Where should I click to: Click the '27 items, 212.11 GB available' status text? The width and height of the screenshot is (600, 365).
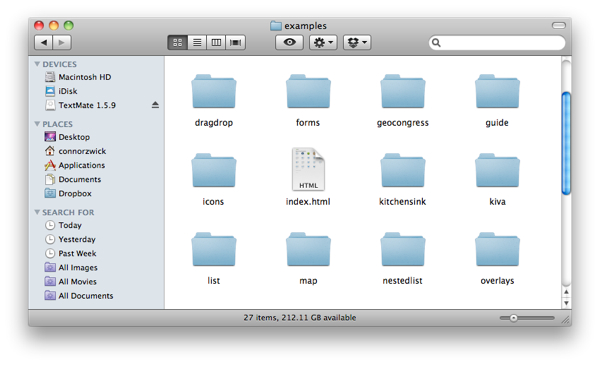point(300,318)
